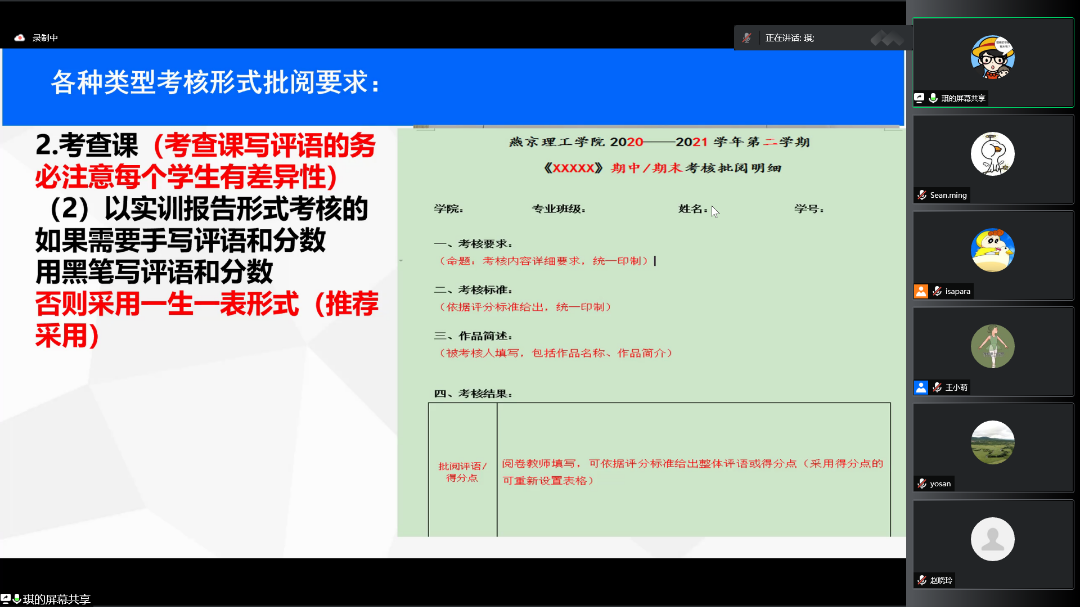Select 王小萌's dancer avatar

pyautogui.click(x=992, y=346)
